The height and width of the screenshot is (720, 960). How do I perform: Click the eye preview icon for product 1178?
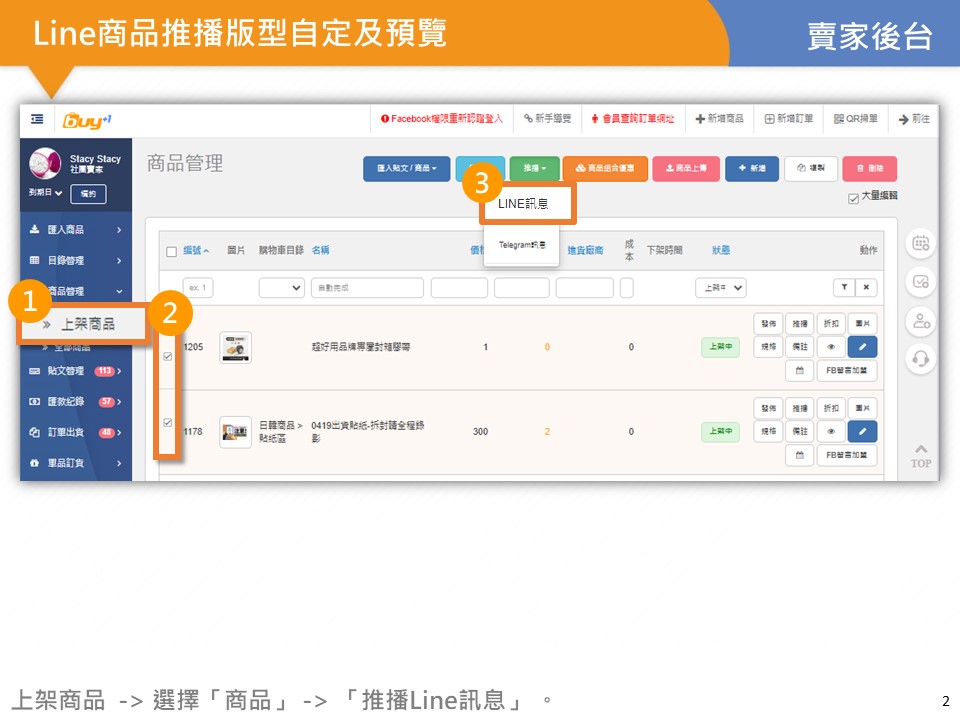pyautogui.click(x=830, y=432)
